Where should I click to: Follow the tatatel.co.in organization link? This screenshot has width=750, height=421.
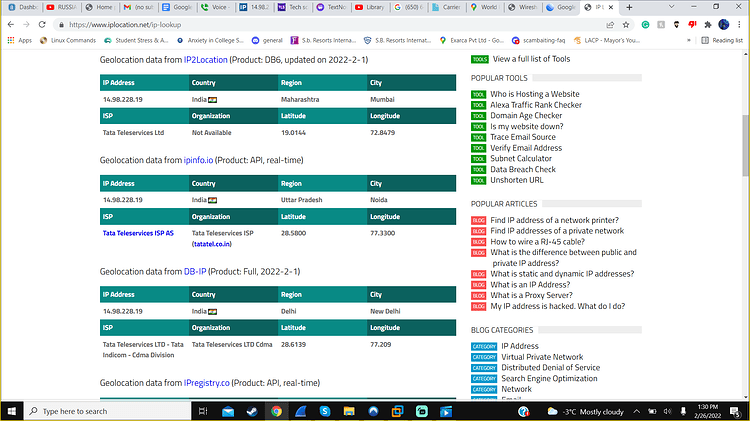[x=212, y=244]
